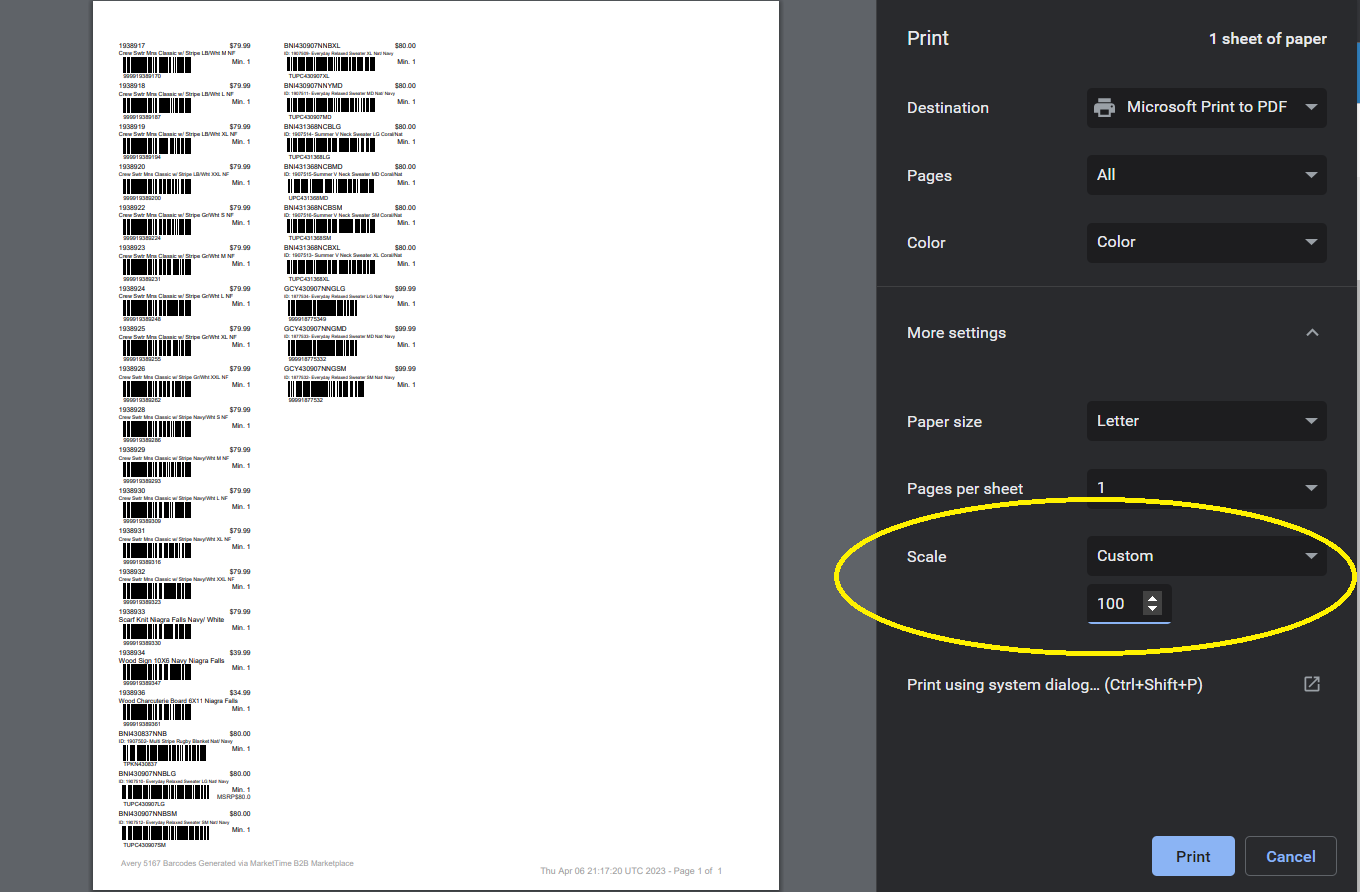Click product code 1938930 in the preview

[132, 491]
